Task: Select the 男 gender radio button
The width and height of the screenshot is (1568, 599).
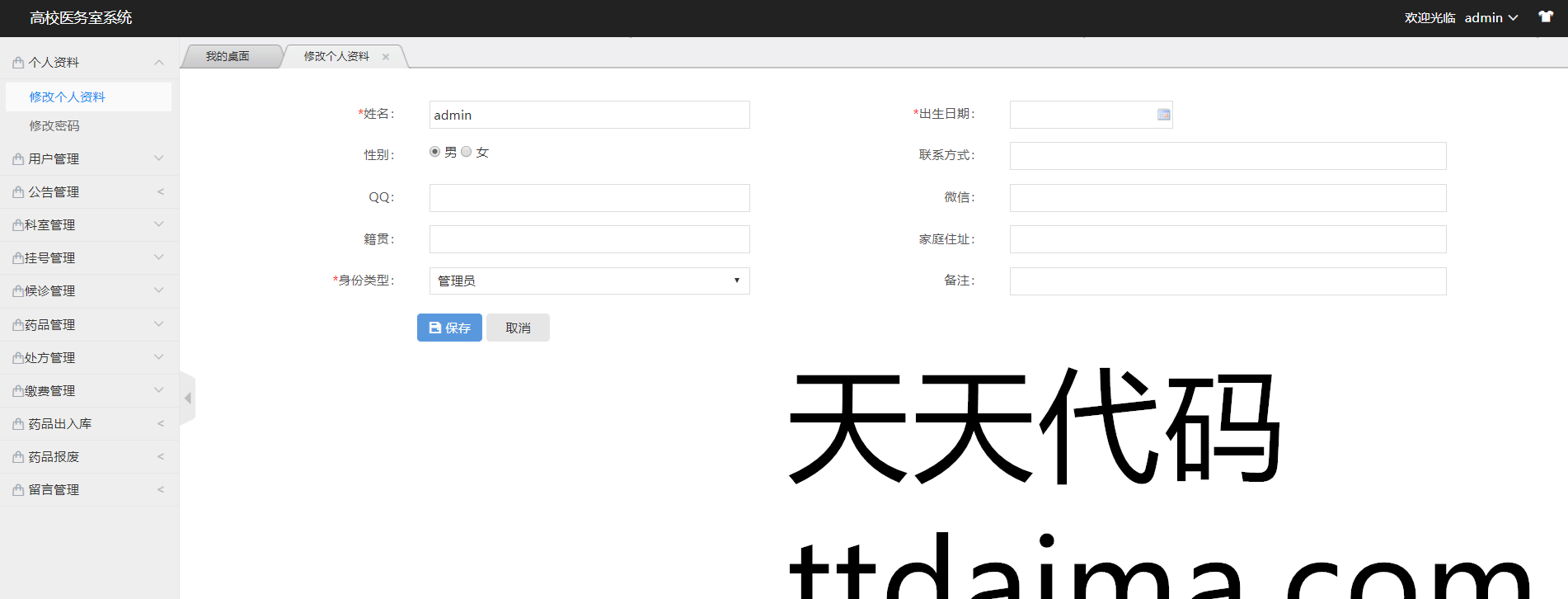Action: (x=434, y=152)
